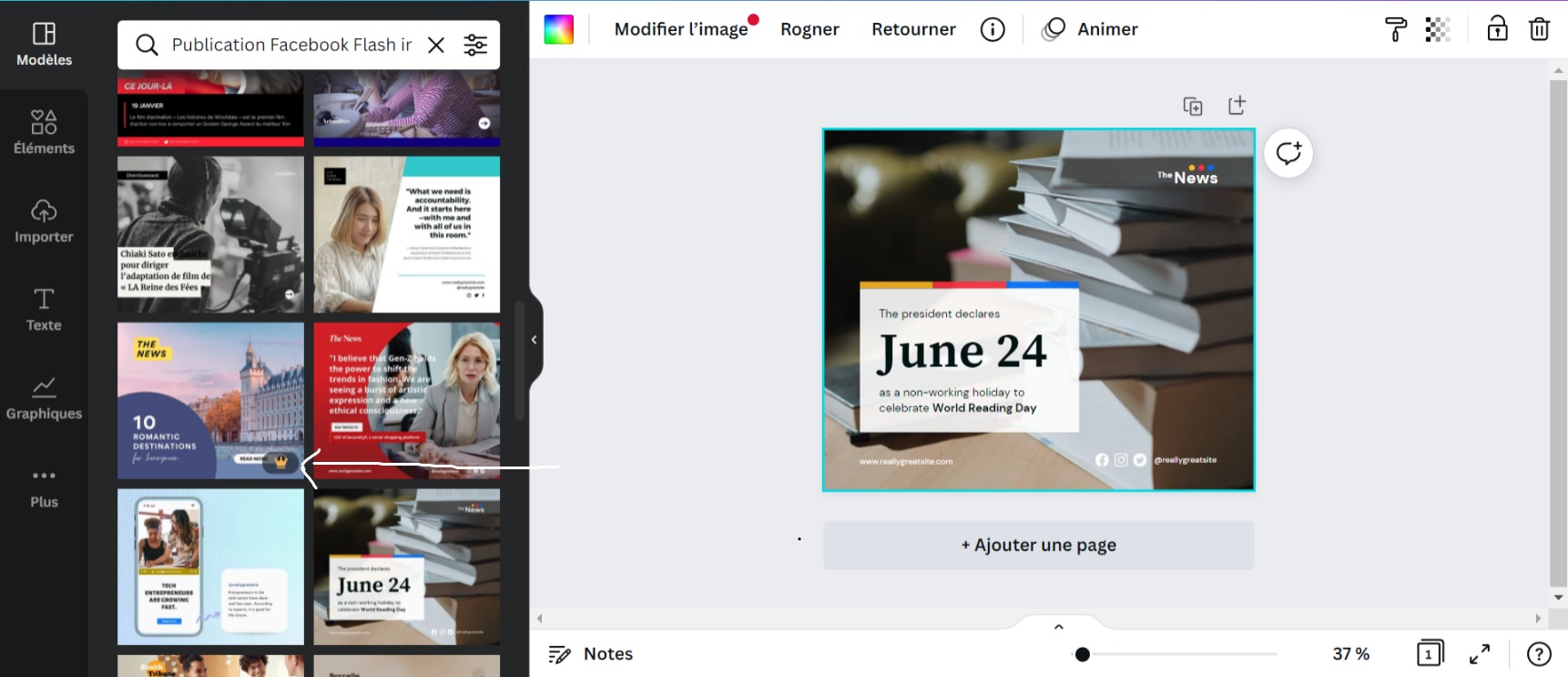Click the Twitter icon on the design
The width and height of the screenshot is (1568, 677).
(1140, 460)
